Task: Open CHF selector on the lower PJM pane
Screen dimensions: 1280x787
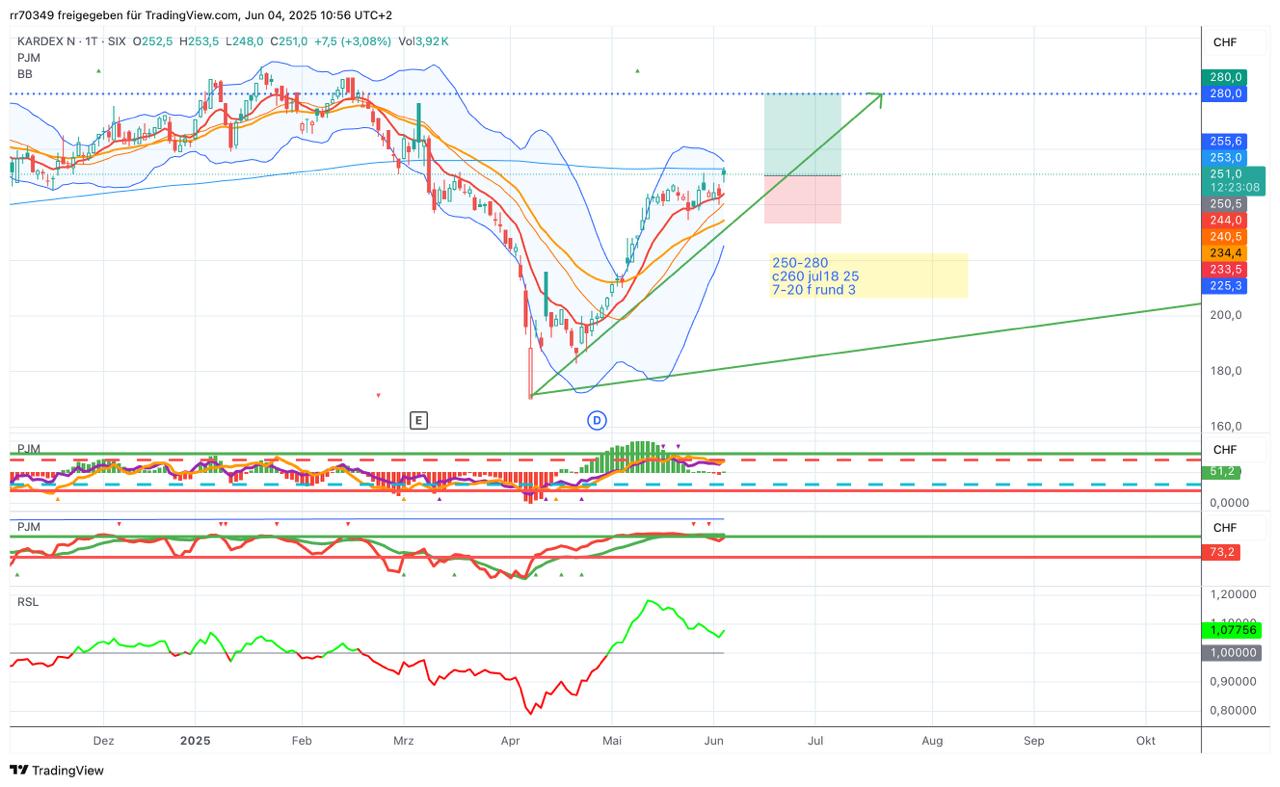Action: (1225, 527)
